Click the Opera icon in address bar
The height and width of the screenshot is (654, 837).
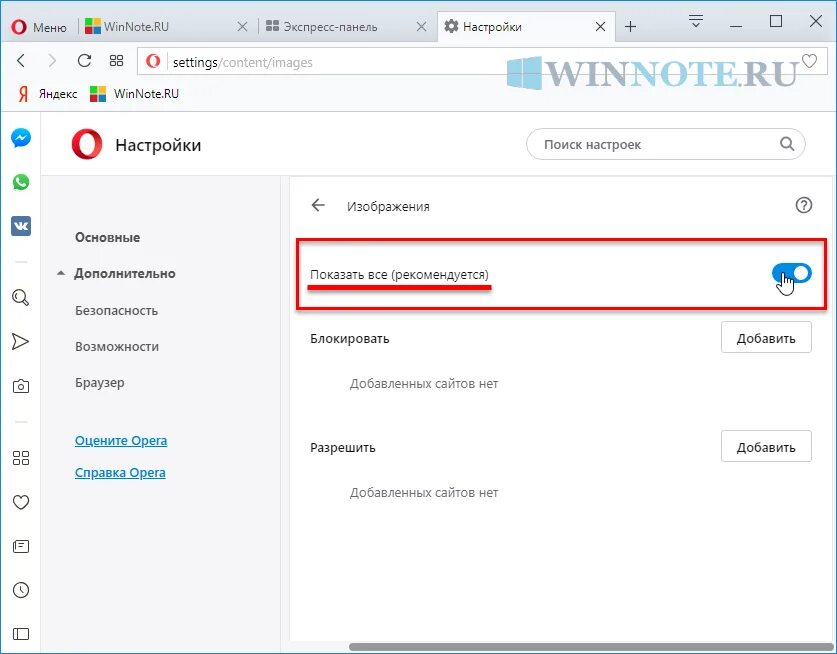coord(153,62)
